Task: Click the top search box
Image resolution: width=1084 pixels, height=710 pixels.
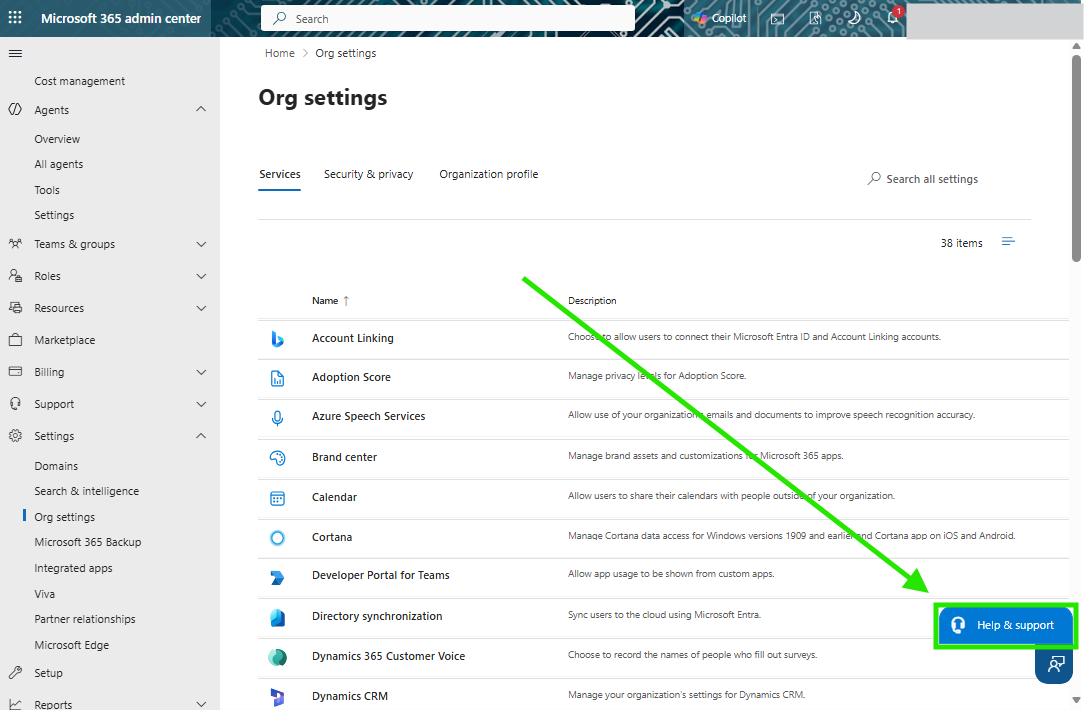Action: click(x=447, y=19)
